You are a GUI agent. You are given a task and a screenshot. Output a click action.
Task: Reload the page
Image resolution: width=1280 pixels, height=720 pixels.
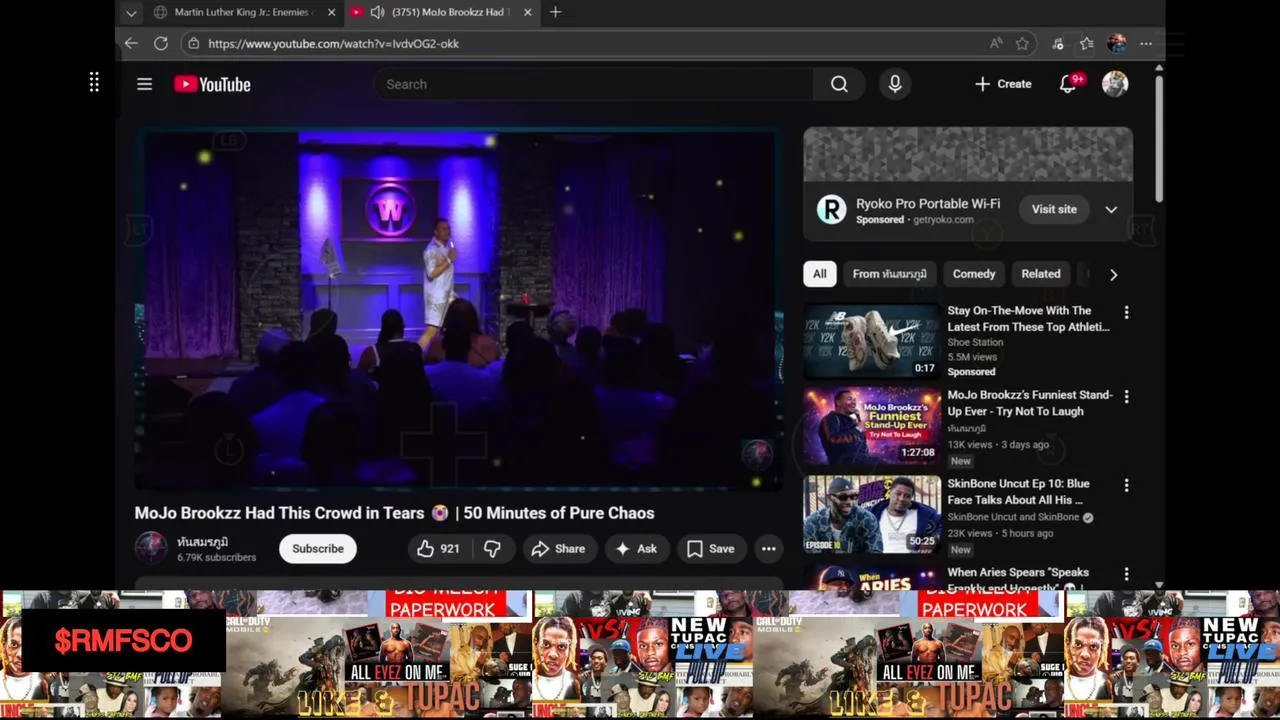coord(160,43)
